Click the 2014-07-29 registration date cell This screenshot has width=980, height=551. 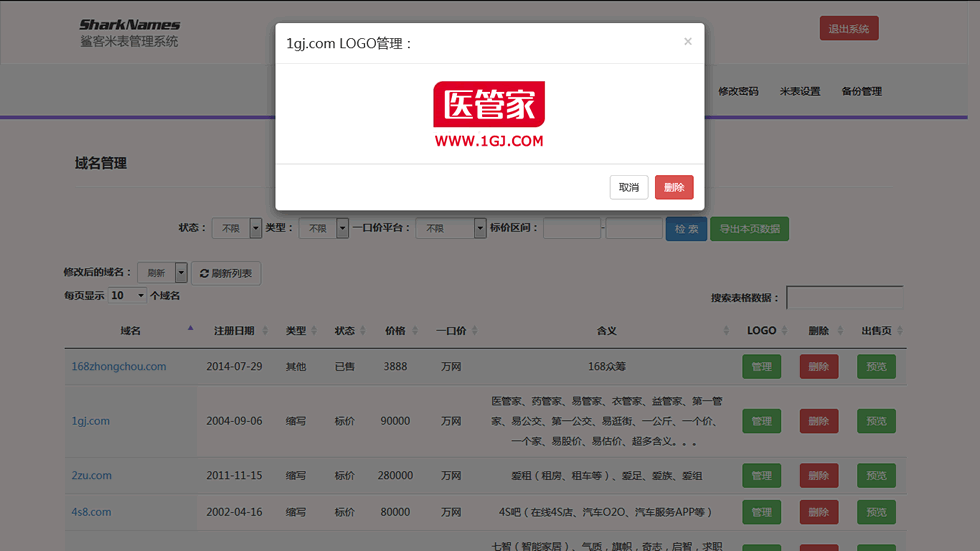click(x=234, y=367)
